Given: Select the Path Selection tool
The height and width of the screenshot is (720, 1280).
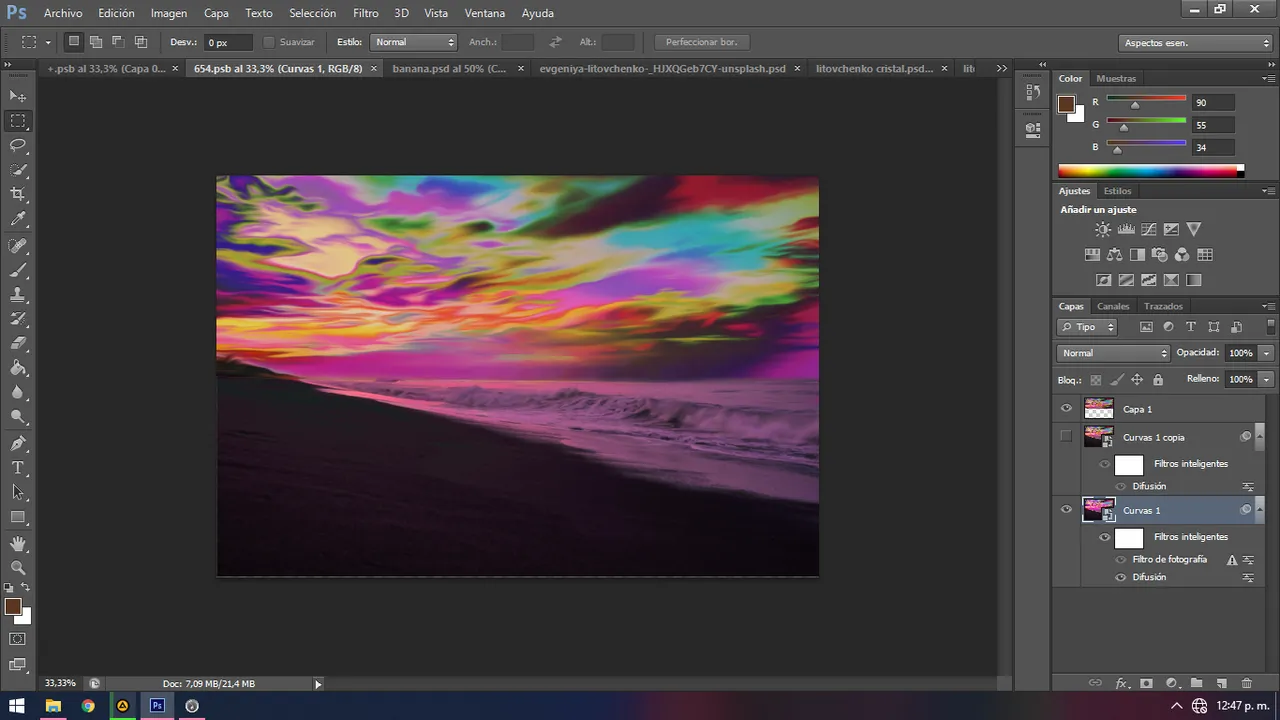Looking at the screenshot, I should (18, 493).
